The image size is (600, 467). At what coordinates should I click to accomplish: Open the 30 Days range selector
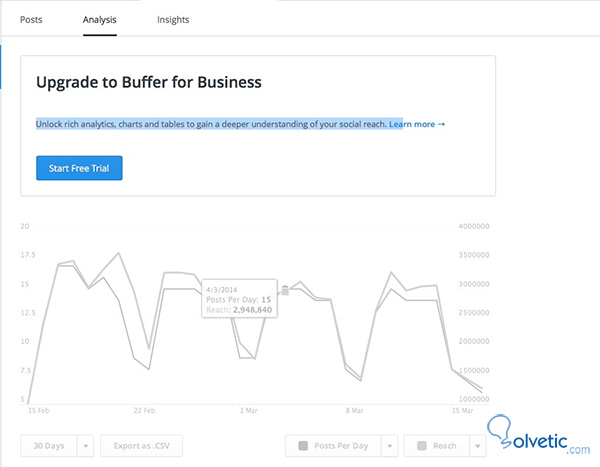(48, 446)
